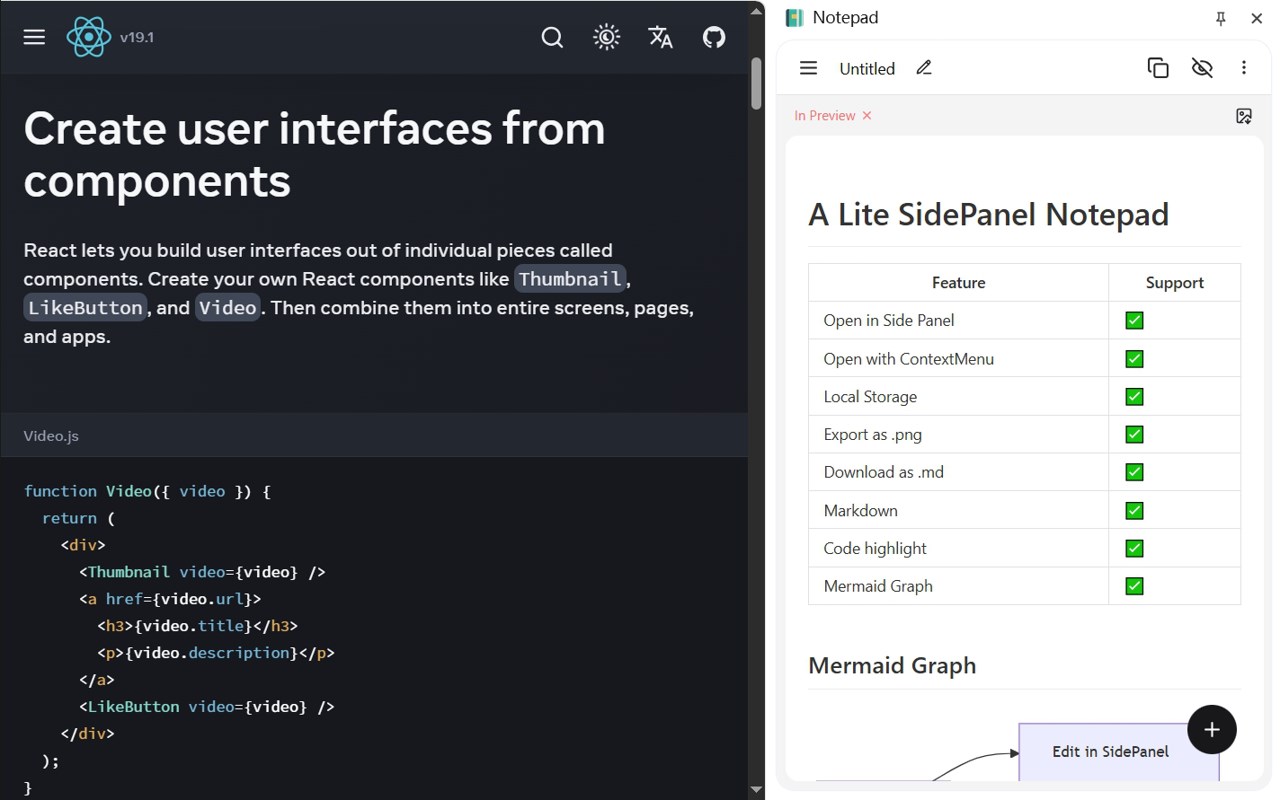Select the Video.js file tab
This screenshot has width=1280, height=800.
click(x=51, y=436)
